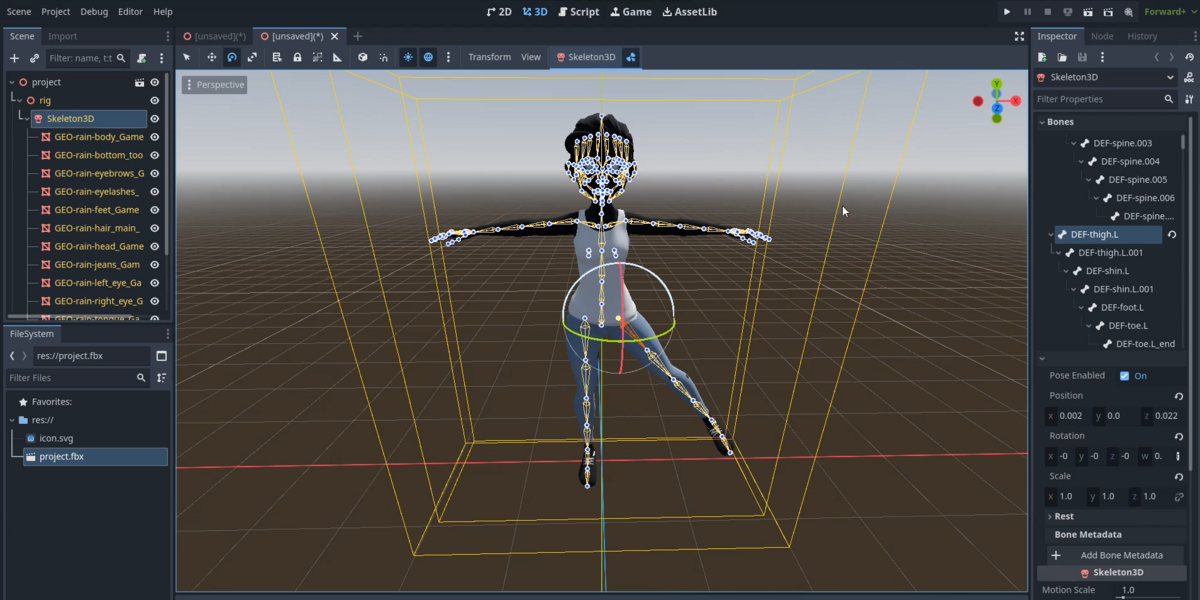Instantiate child scene with link icon
The image size is (1200, 600).
coord(34,58)
